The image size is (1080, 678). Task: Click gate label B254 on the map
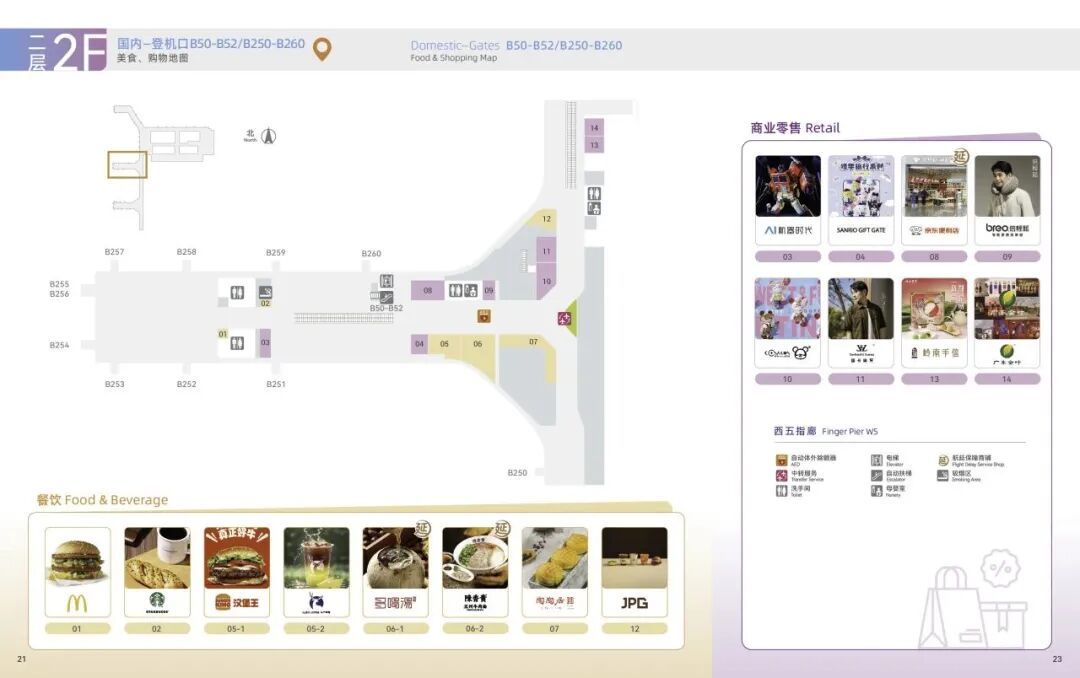click(x=59, y=345)
